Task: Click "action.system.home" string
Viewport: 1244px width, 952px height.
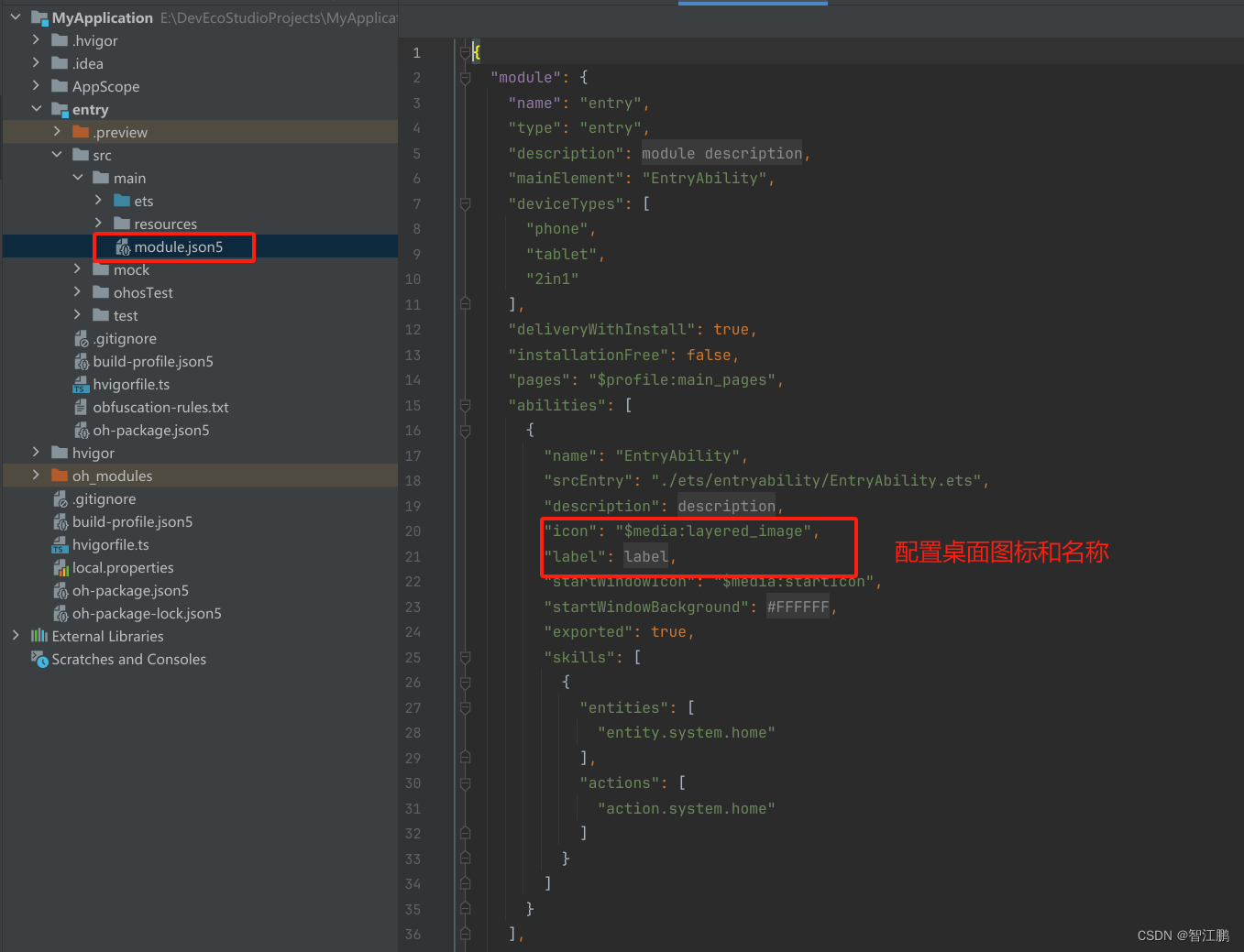Action: [x=687, y=809]
